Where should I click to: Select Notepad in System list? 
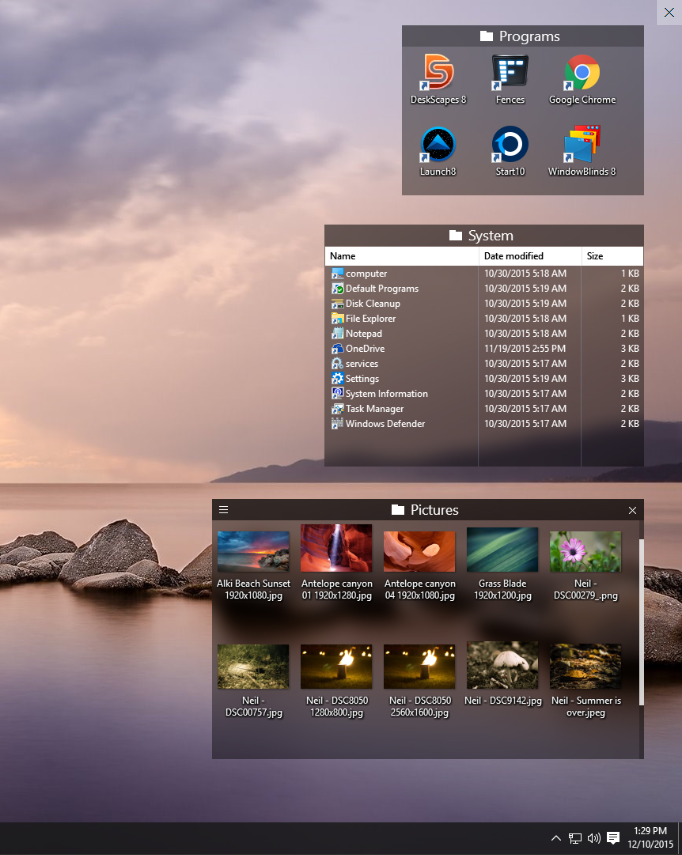coord(484,333)
